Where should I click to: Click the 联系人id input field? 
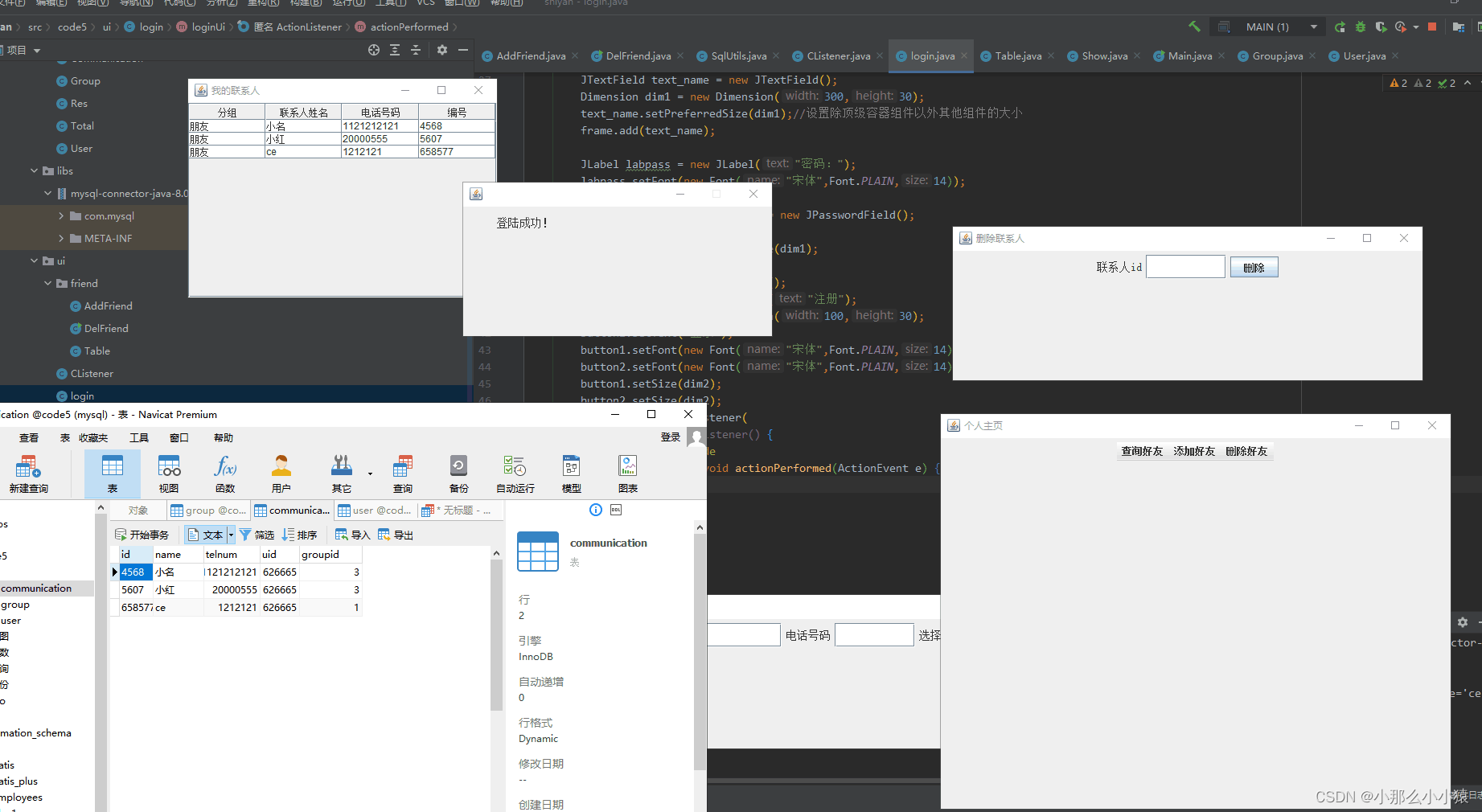1185,267
